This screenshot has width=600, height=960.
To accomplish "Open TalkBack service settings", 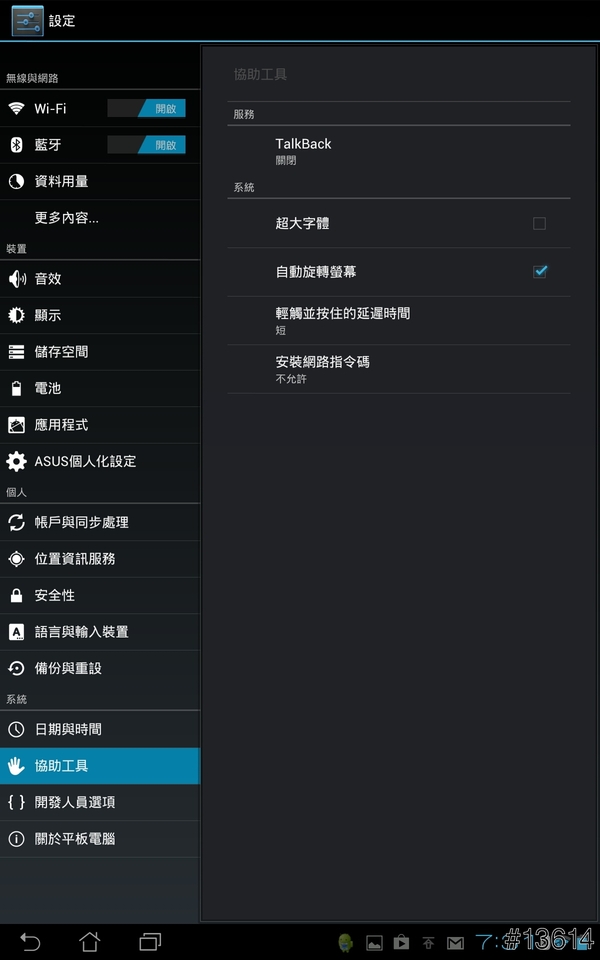I will 399,151.
